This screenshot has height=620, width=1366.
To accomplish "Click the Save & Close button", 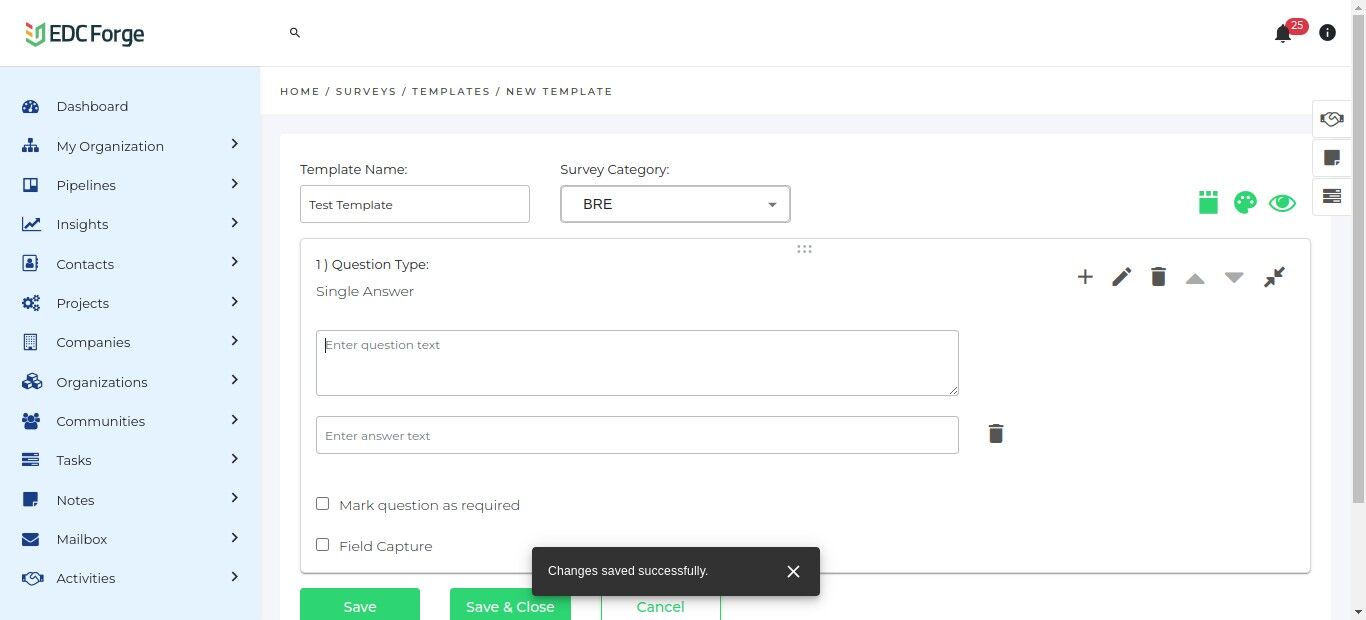I will (510, 605).
